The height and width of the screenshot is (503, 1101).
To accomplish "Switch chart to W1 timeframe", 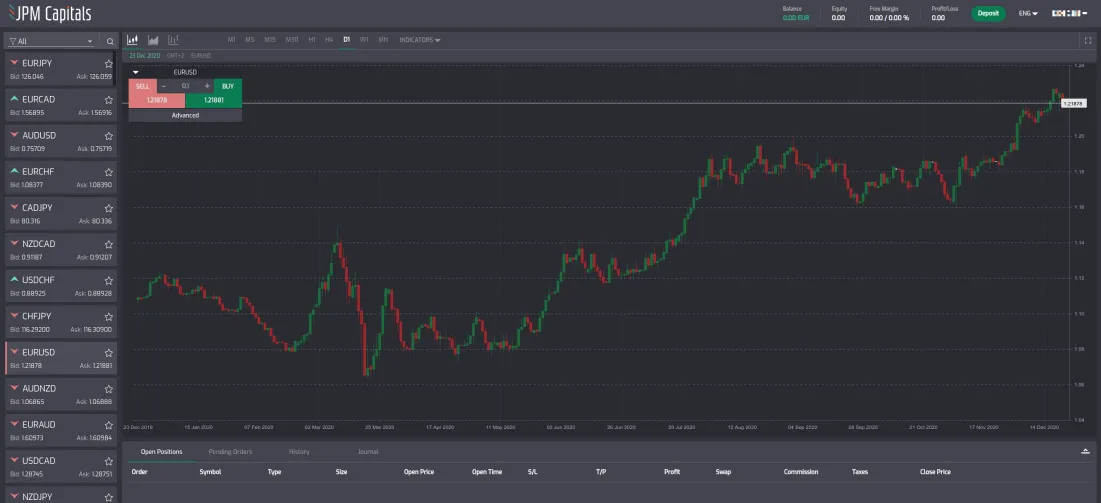I will coord(364,40).
